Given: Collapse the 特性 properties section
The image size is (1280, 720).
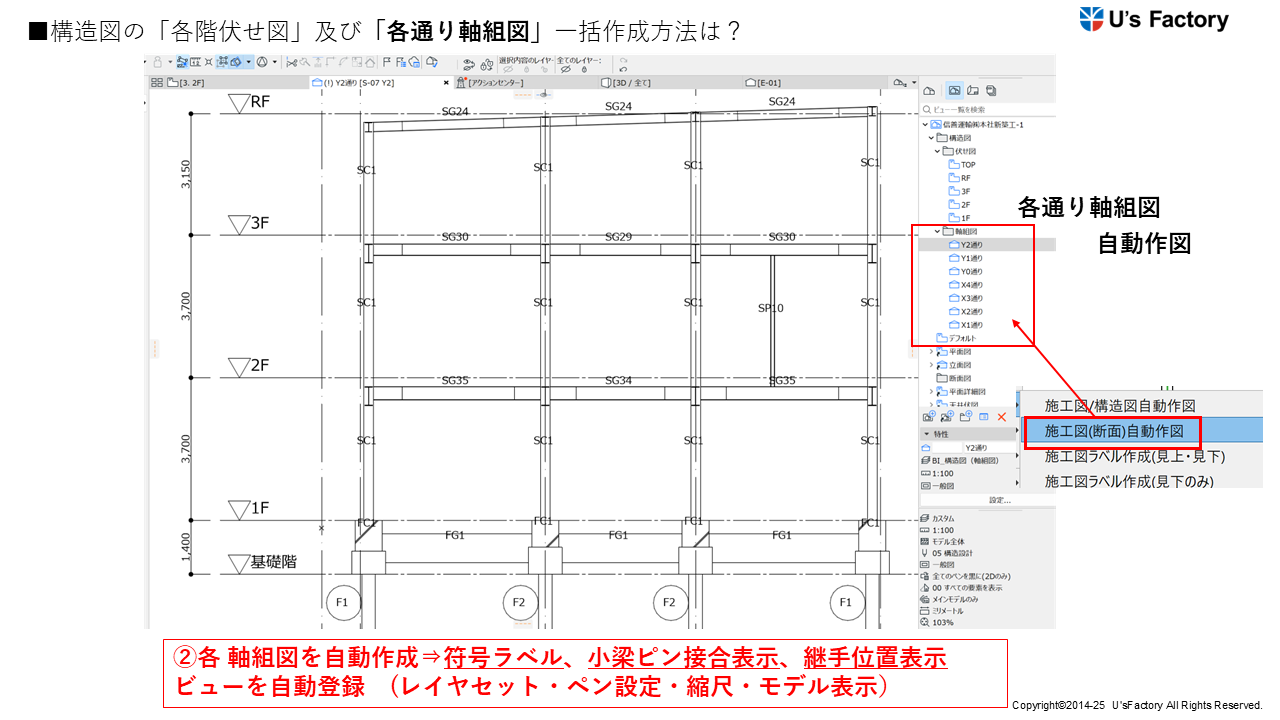Looking at the screenshot, I should pos(926,434).
